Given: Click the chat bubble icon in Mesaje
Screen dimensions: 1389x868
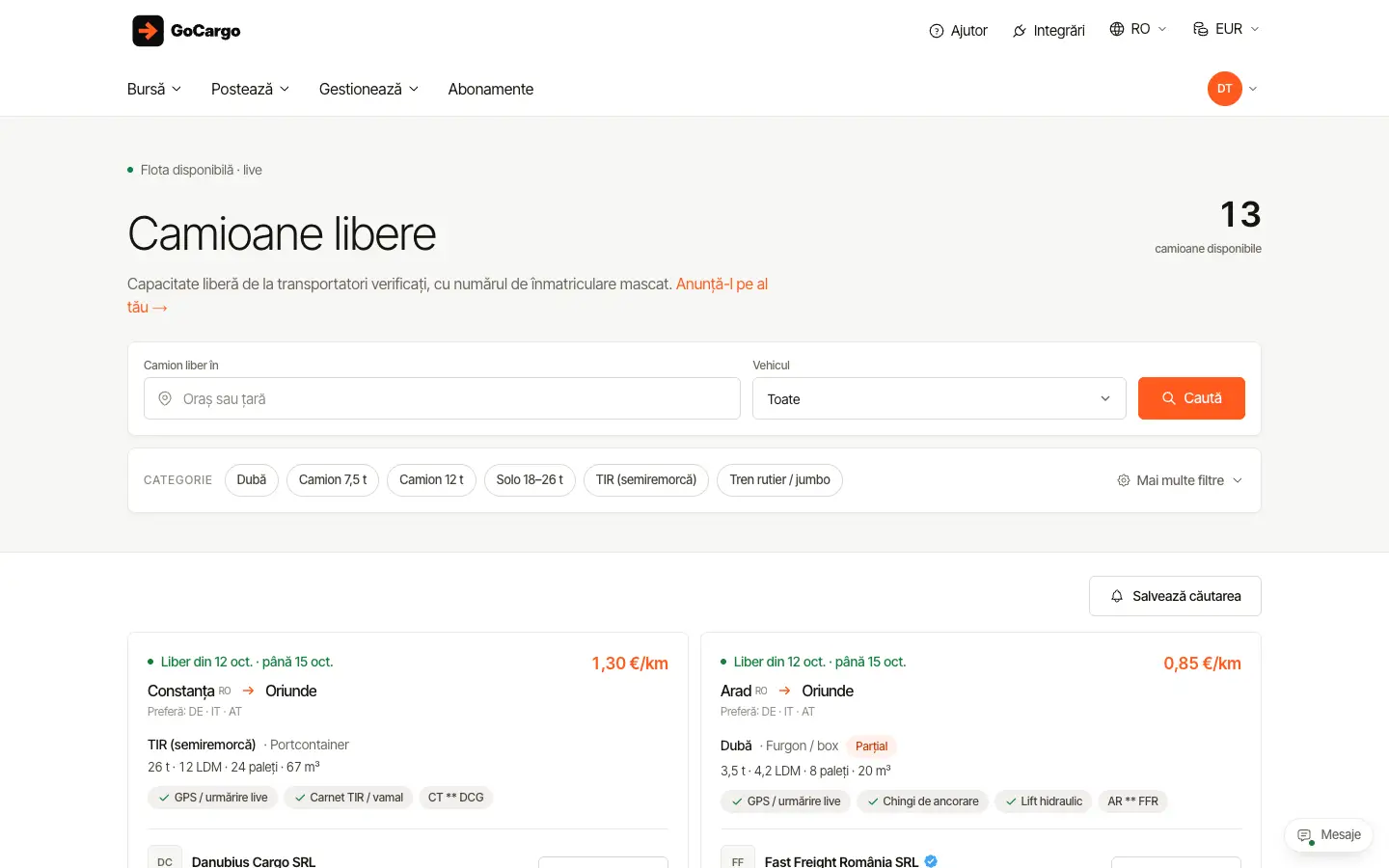Looking at the screenshot, I should [x=1305, y=835].
